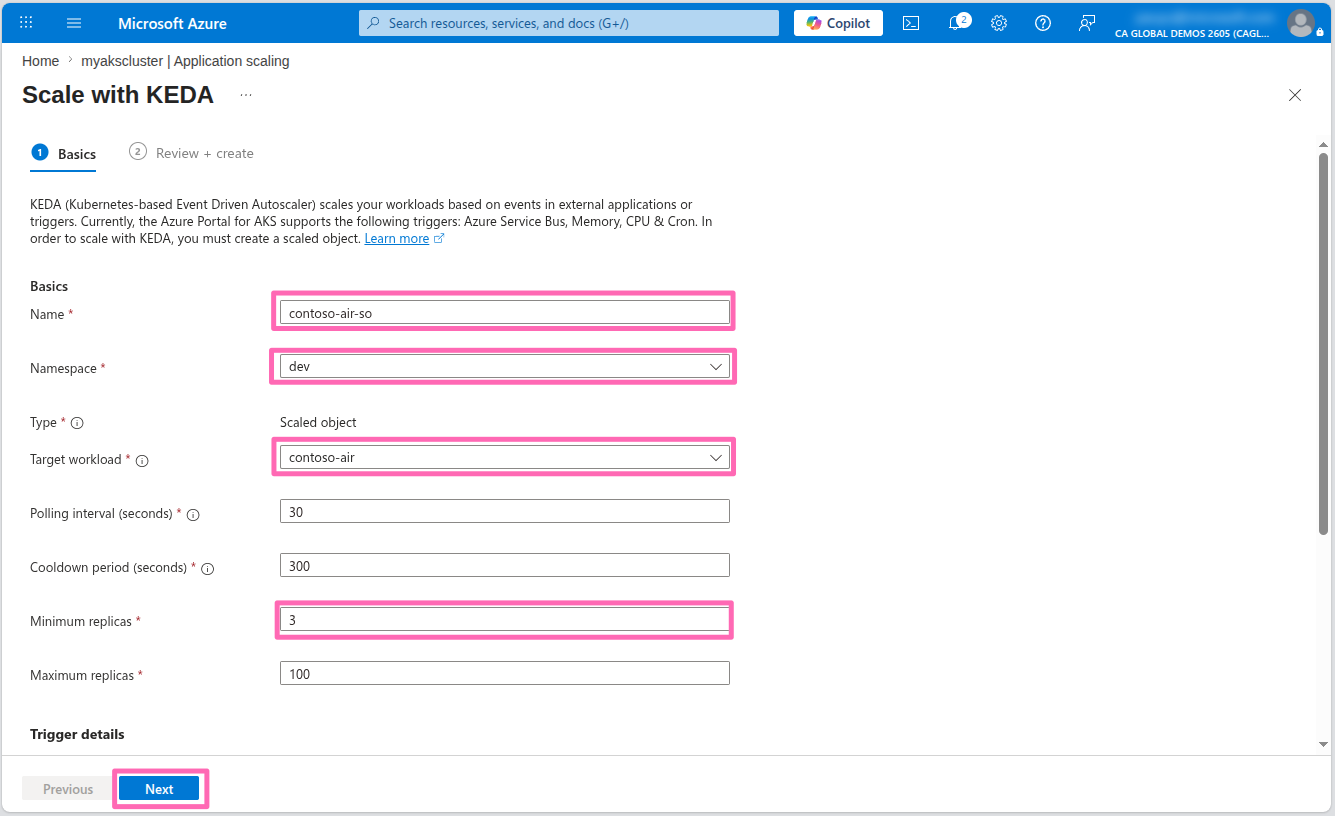This screenshot has height=816, width=1335.
Task: Open myakscluster Application scaling breadcrumb
Action: (185, 61)
